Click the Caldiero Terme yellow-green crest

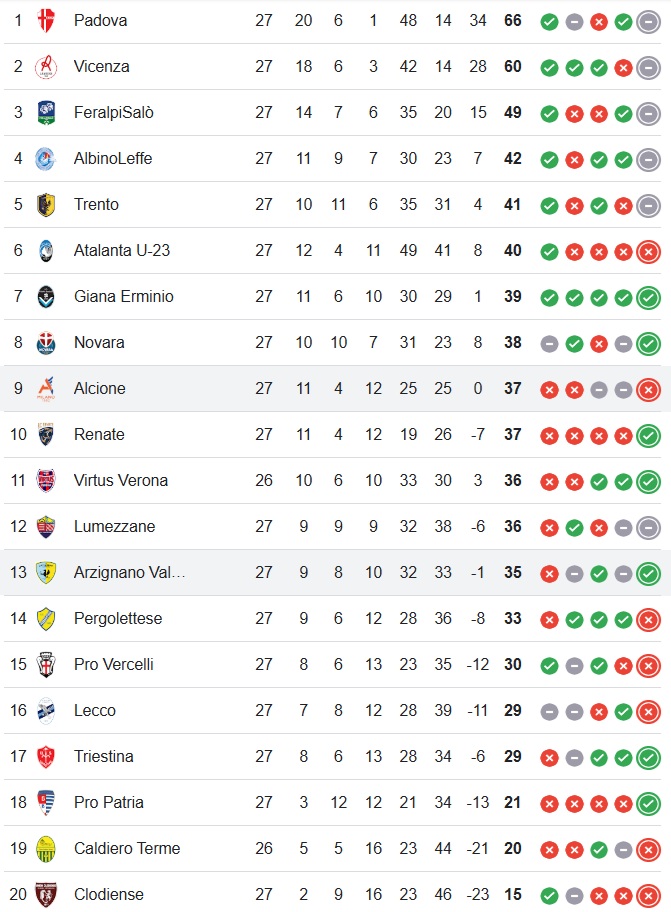click(46, 849)
